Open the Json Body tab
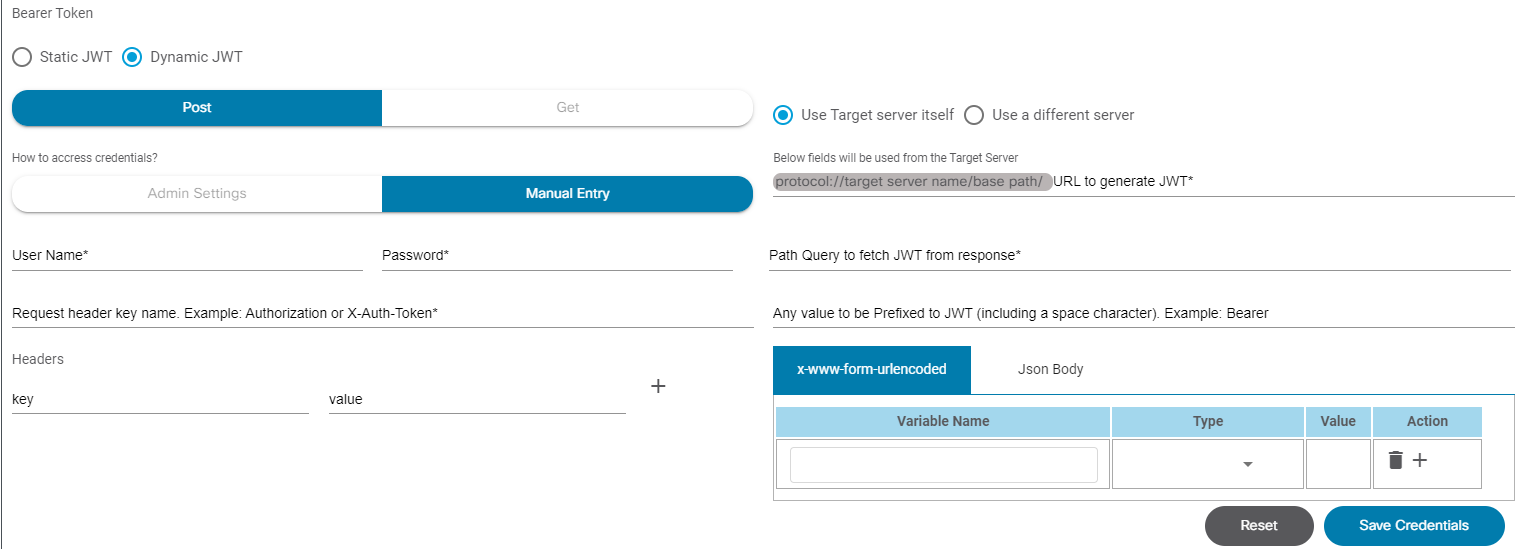The image size is (1537, 549). (x=1050, y=370)
